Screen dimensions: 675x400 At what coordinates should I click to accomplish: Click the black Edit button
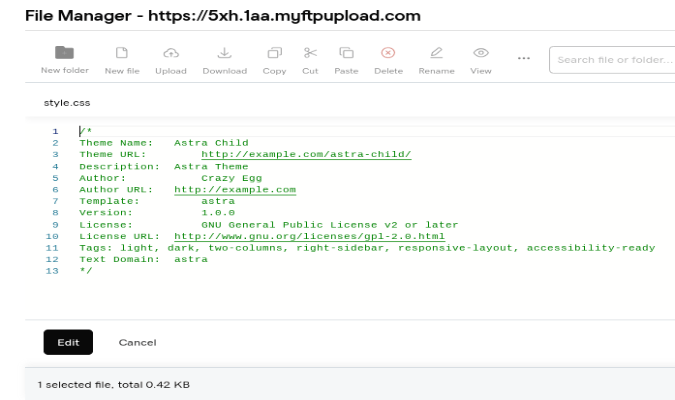[68, 342]
